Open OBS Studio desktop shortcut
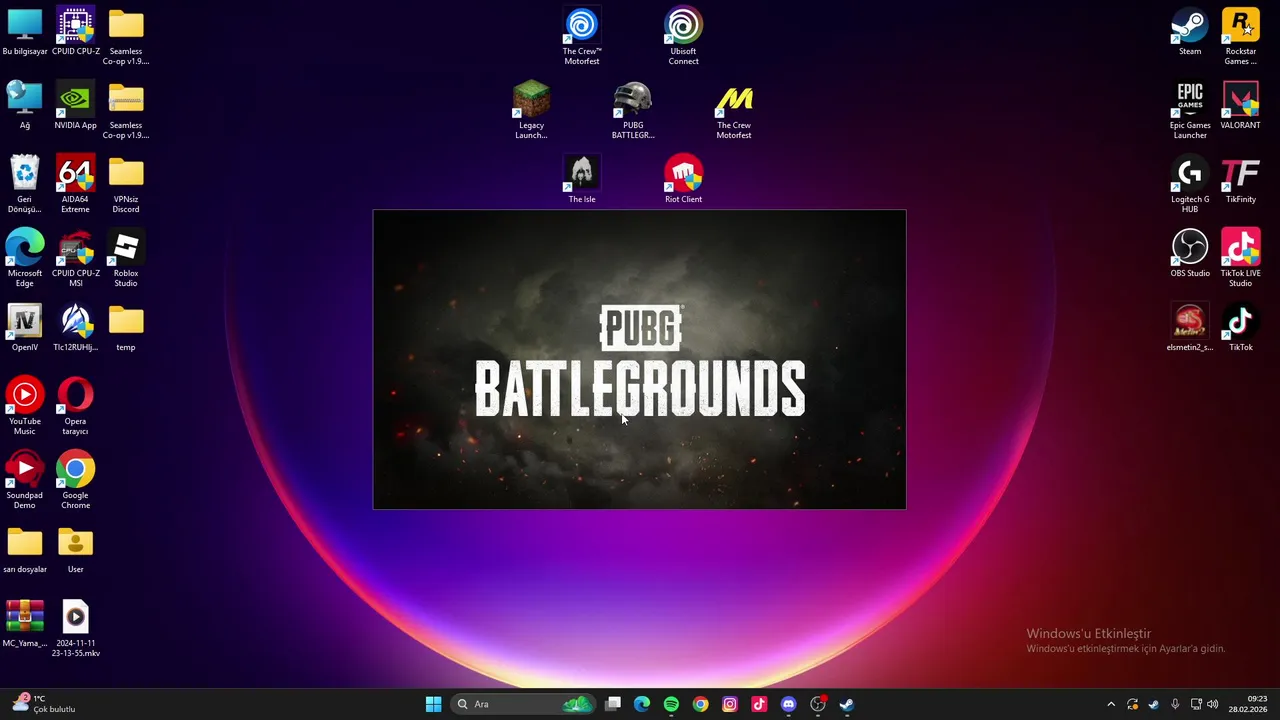The height and width of the screenshot is (720, 1280). (1190, 255)
